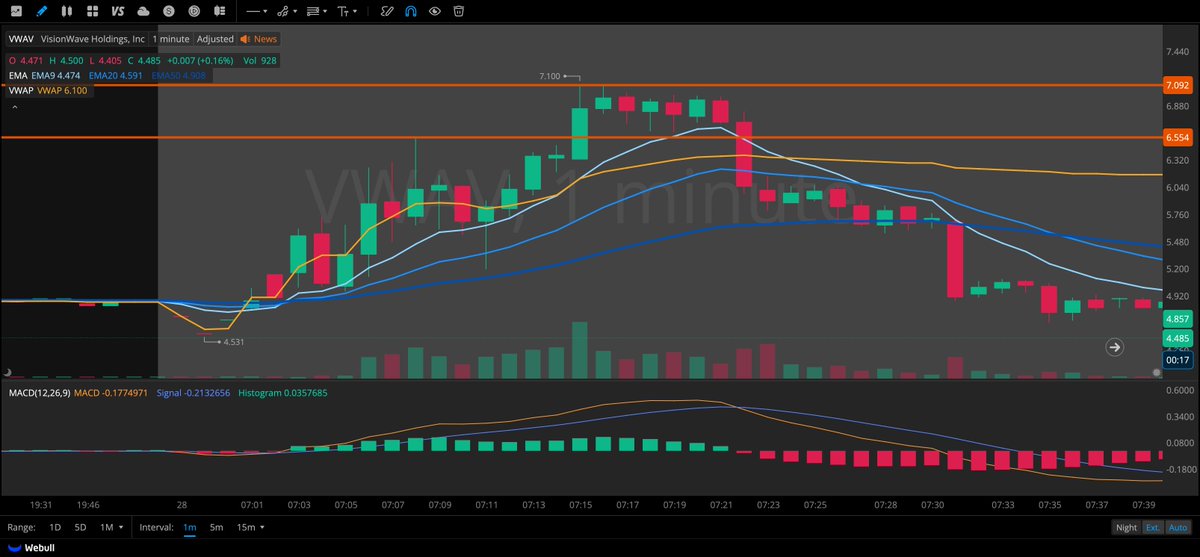Screen dimensions: 1200x557
Task: Expand the path tool dropdown arrow
Action: (295, 12)
